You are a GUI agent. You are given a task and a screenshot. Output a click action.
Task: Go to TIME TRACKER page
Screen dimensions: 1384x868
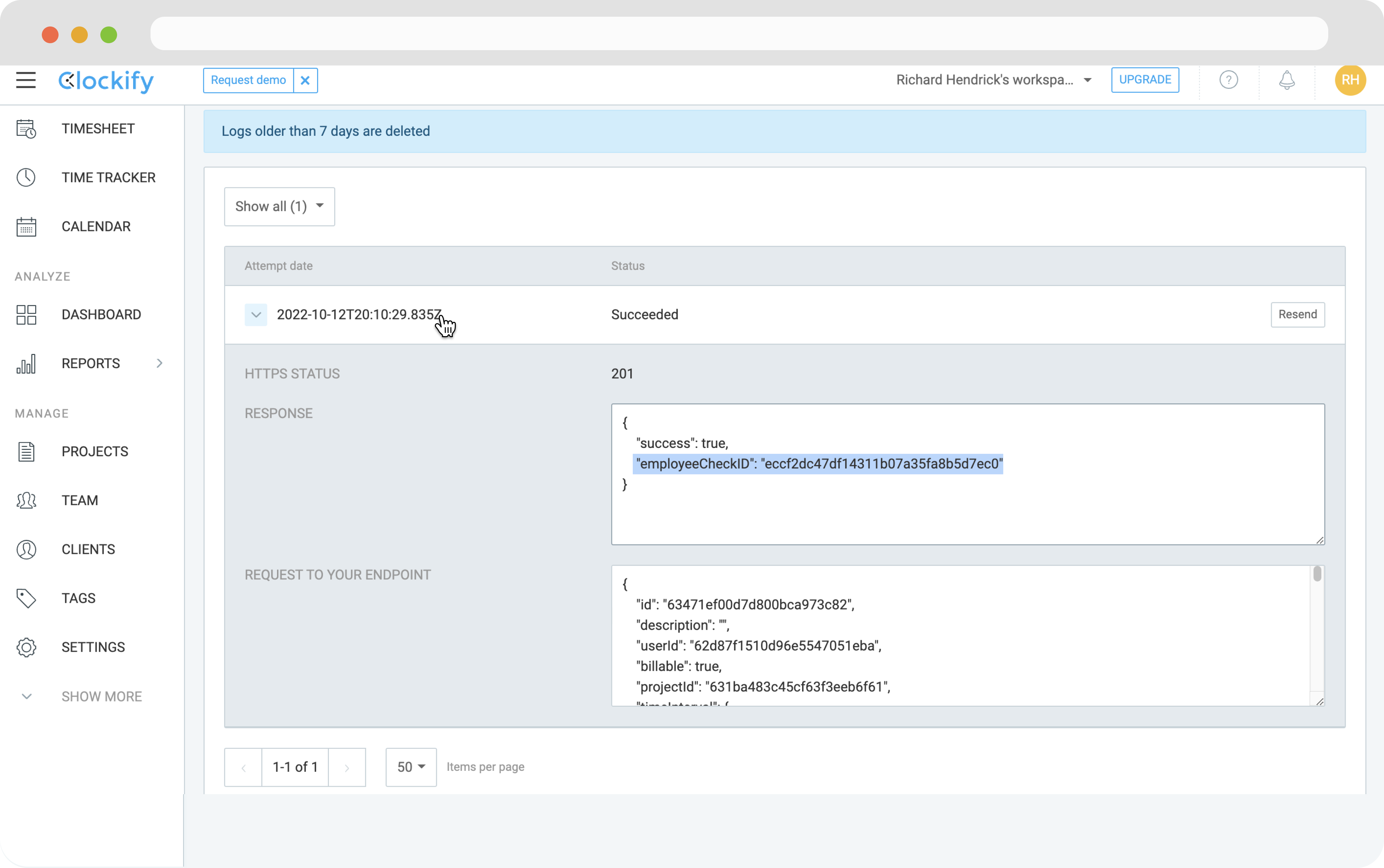pos(108,177)
